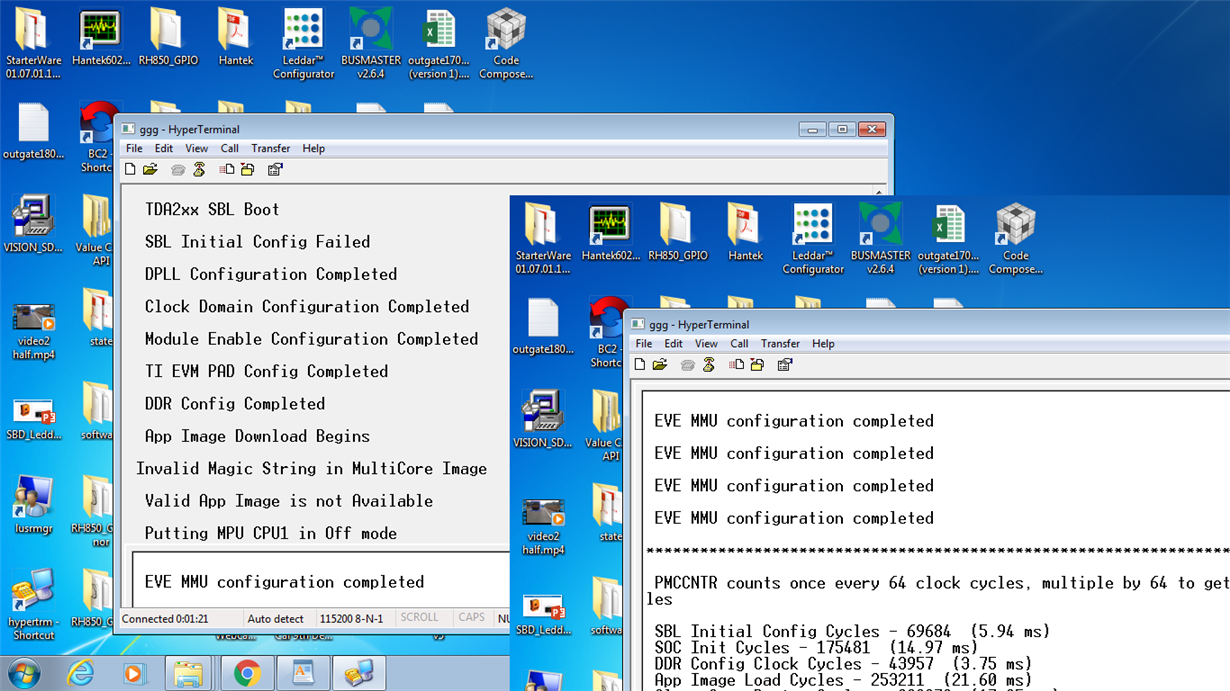Open Help menu in front HyperTerminal window

pos(824,344)
